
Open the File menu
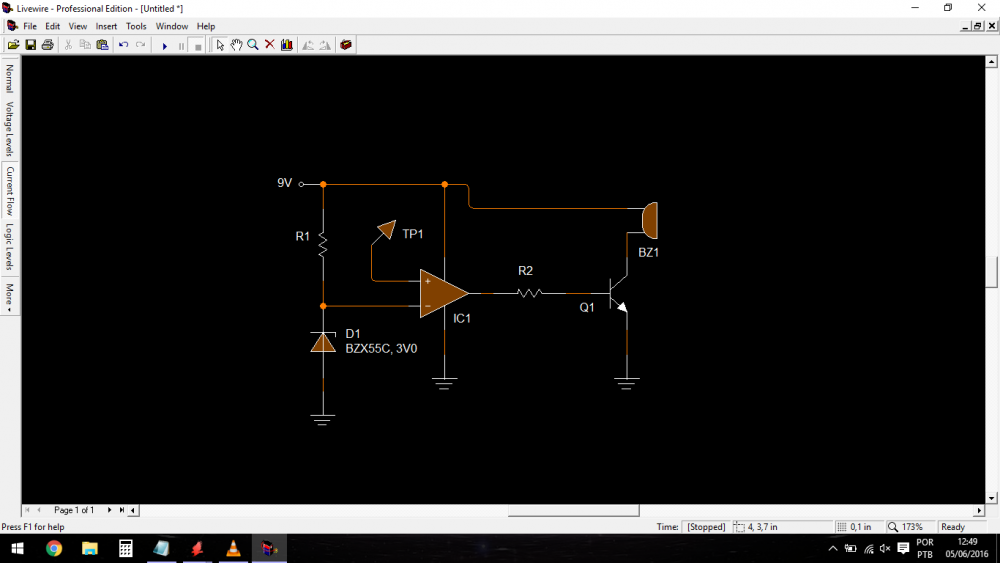(x=30, y=26)
